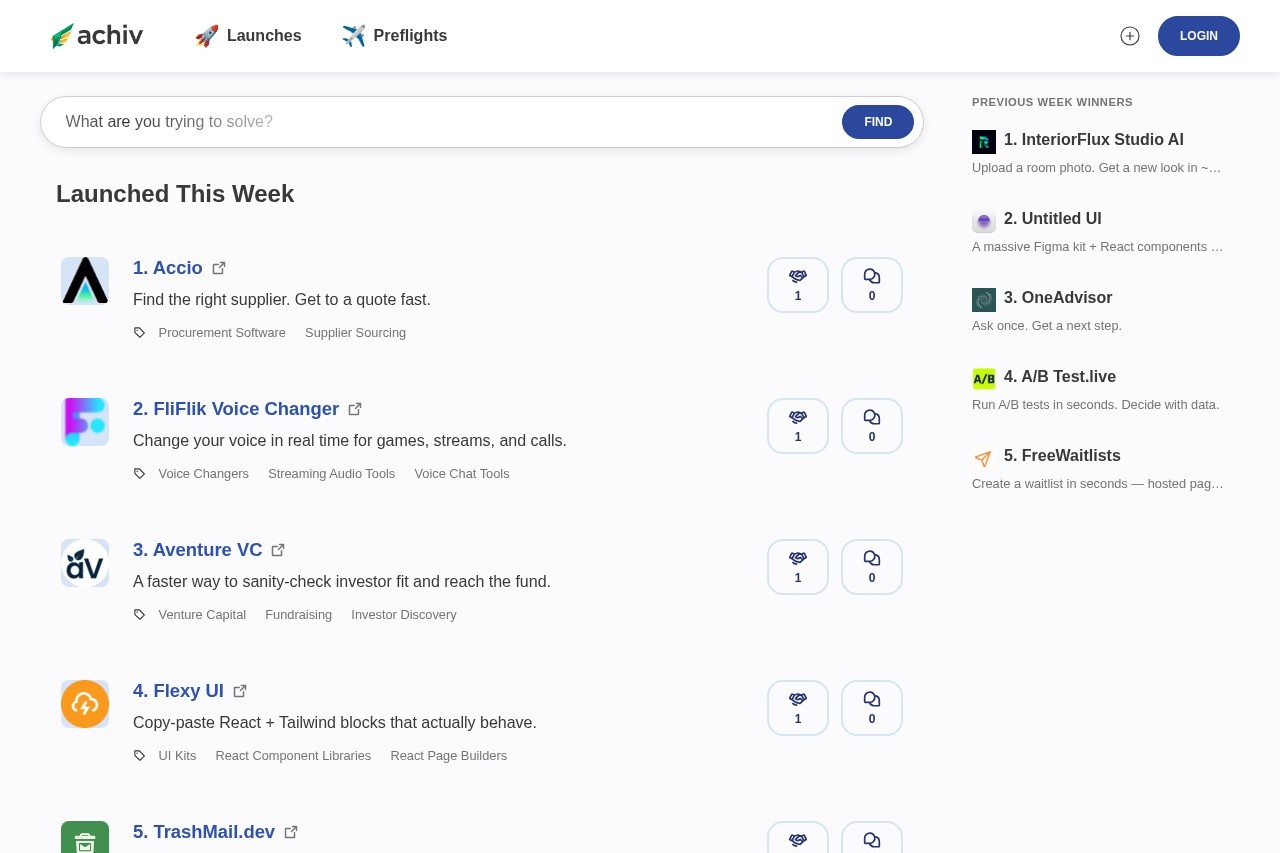Click the achiv logo in header
This screenshot has height=853, width=1280.
[x=97, y=36]
